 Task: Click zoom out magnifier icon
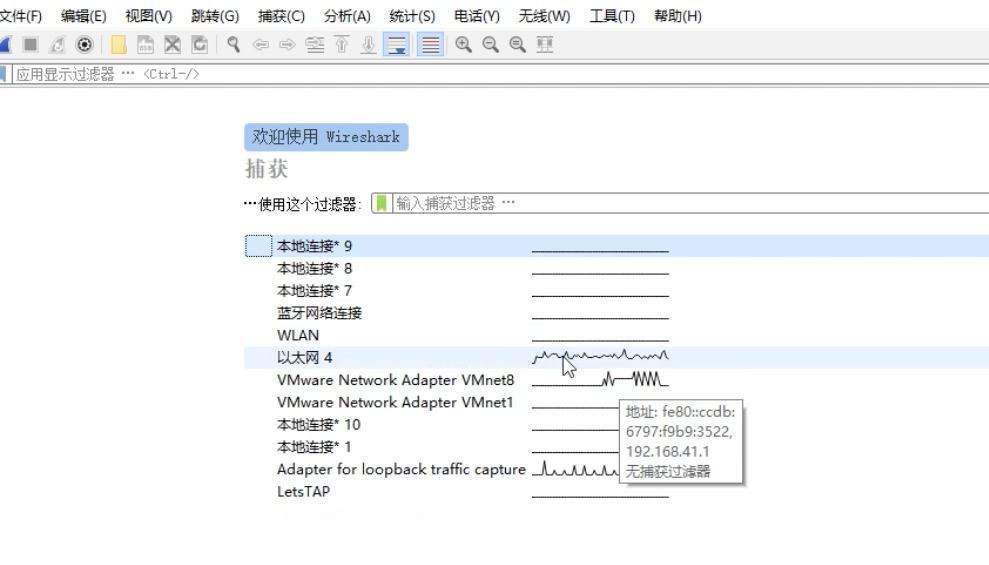[491, 45]
